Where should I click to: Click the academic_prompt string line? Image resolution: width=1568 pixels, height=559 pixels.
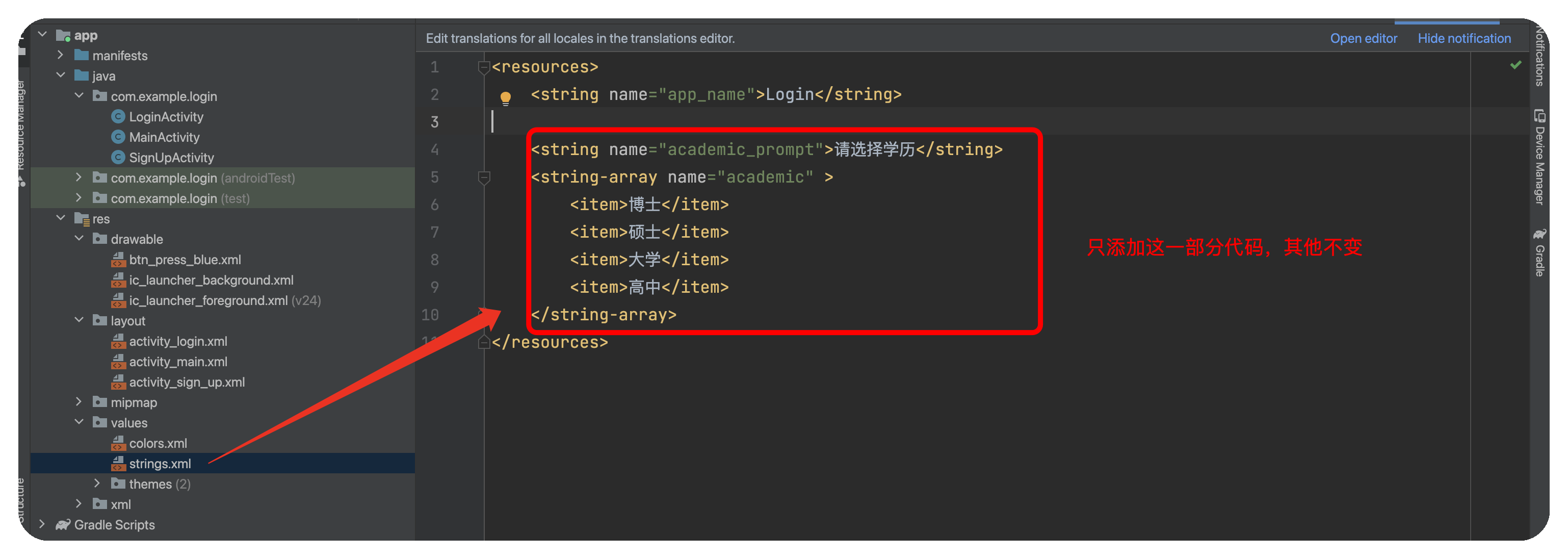coord(766,150)
